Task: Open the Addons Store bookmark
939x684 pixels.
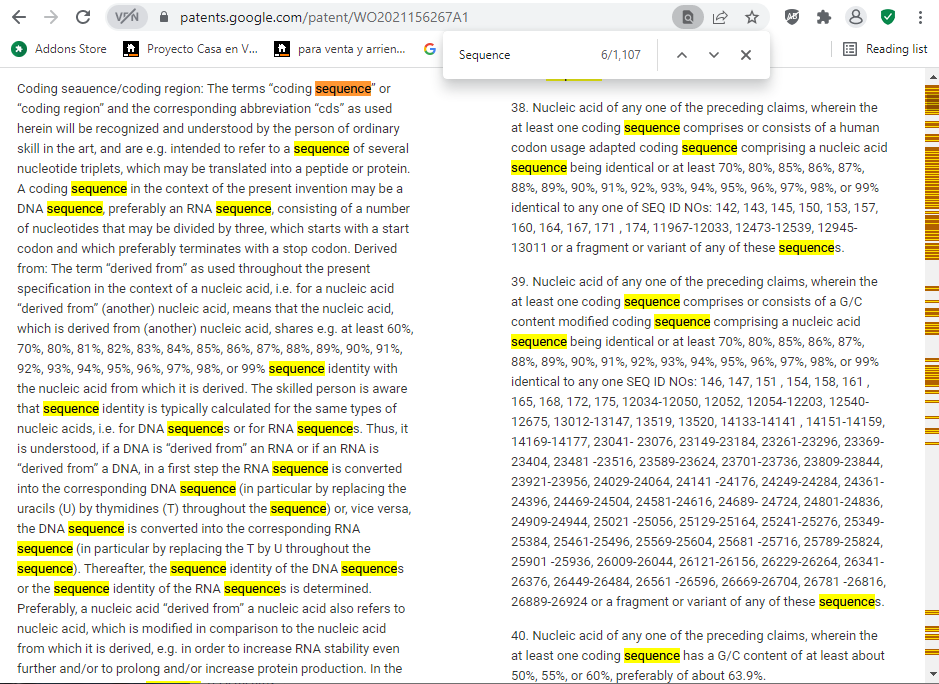Action: coord(60,48)
